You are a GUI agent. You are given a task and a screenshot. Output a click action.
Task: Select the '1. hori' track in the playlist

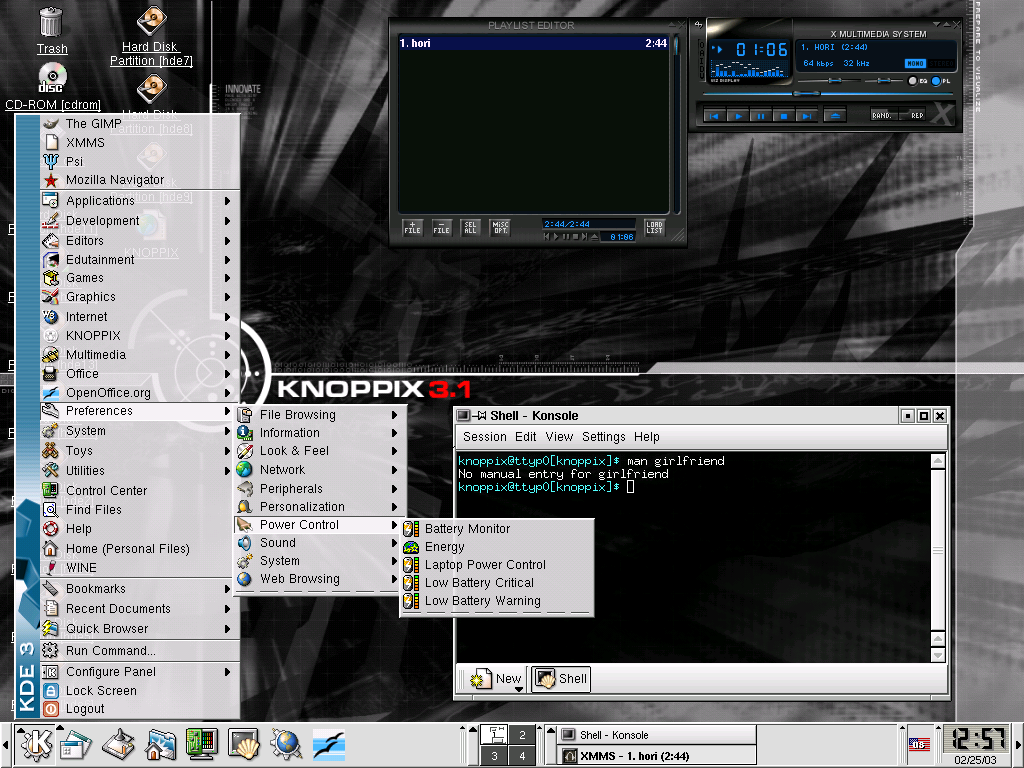coord(533,43)
